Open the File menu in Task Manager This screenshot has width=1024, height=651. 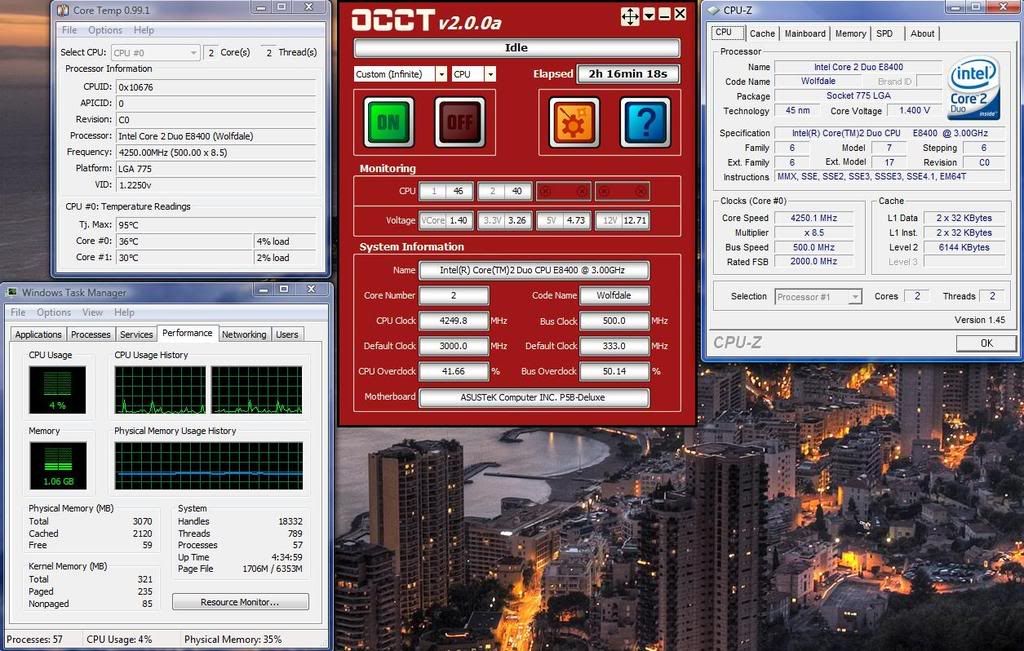18,312
